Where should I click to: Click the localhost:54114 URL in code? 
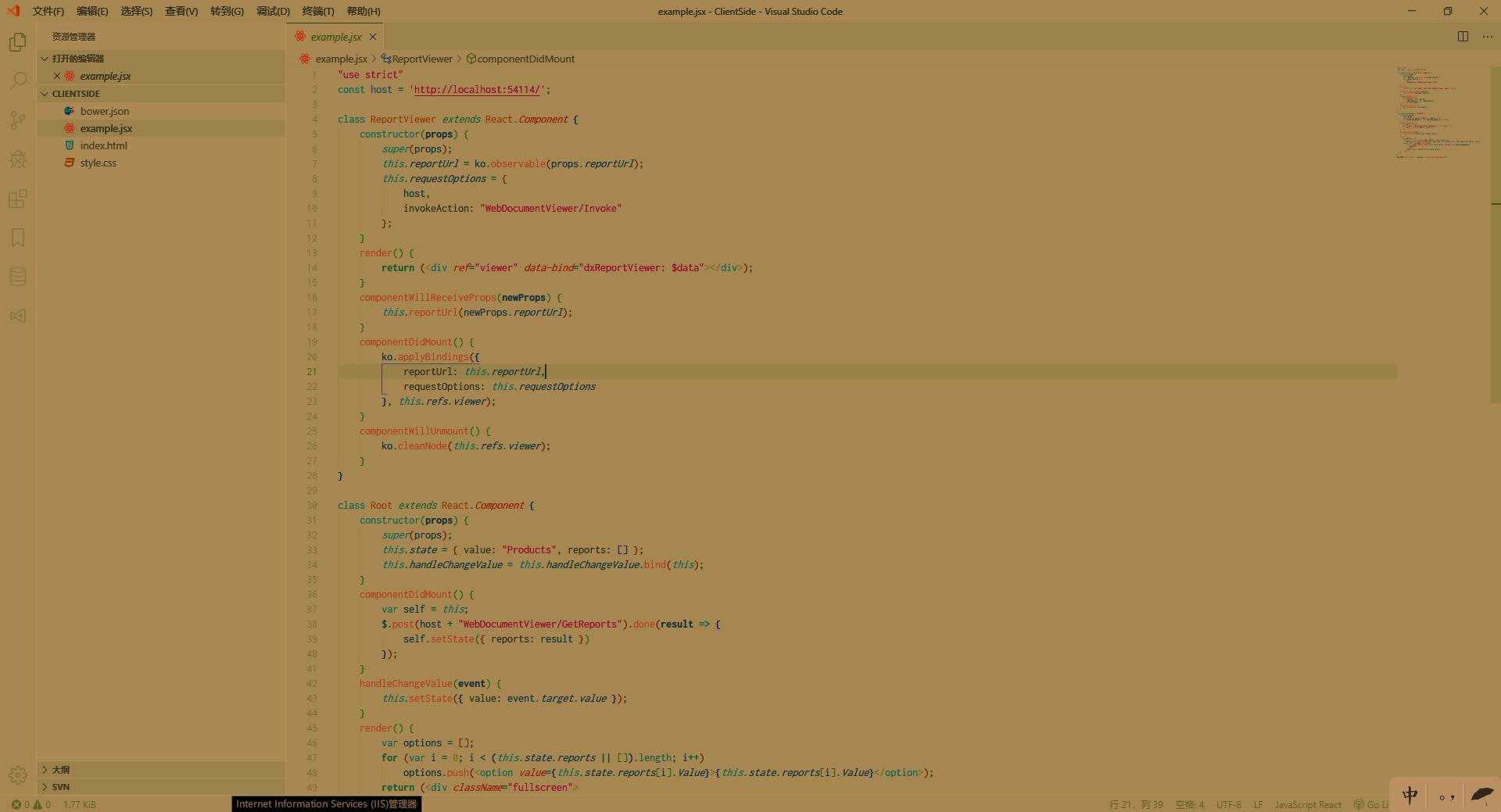tap(477, 90)
